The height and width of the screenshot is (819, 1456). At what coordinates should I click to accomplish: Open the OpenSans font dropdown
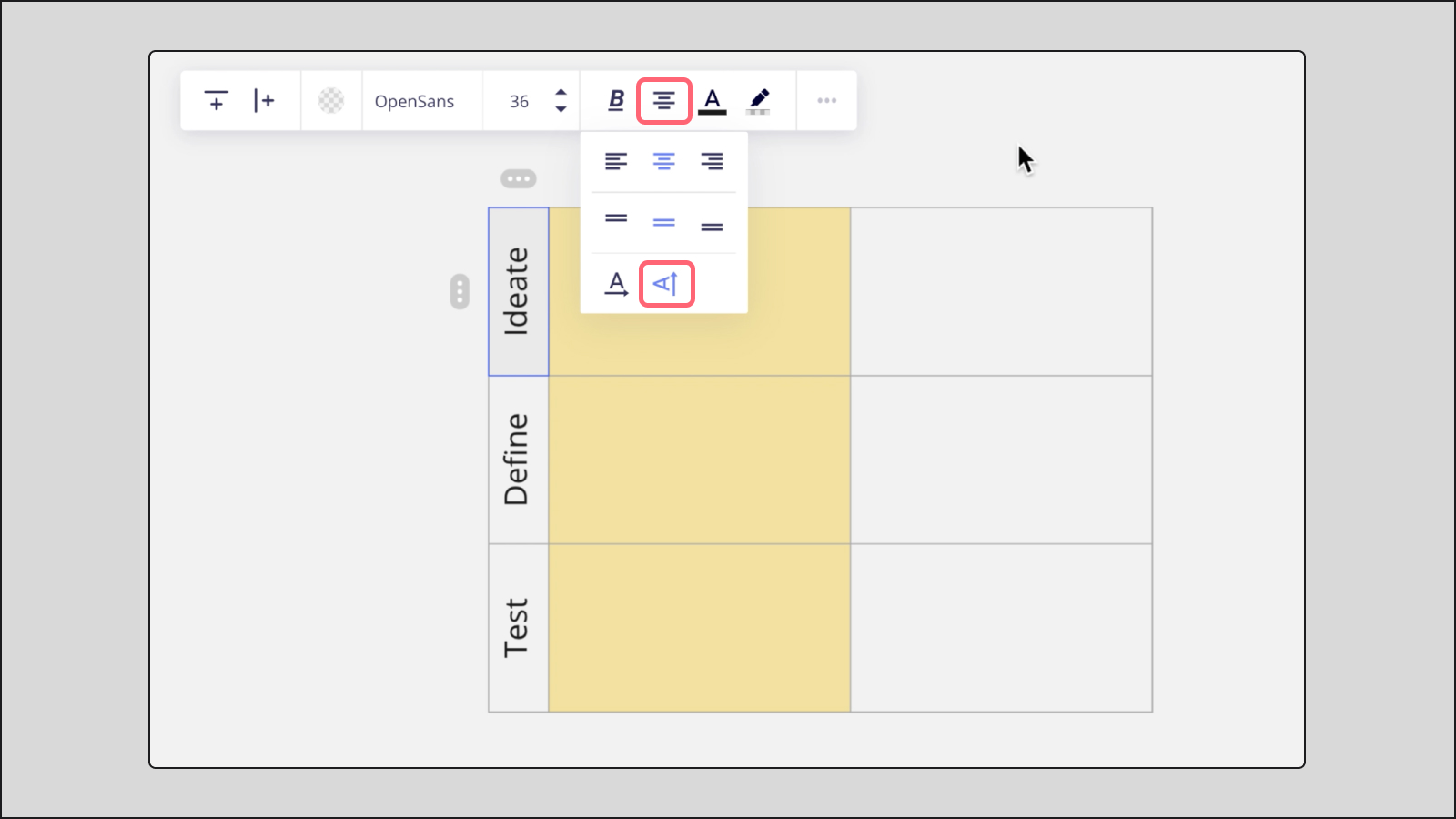[414, 101]
